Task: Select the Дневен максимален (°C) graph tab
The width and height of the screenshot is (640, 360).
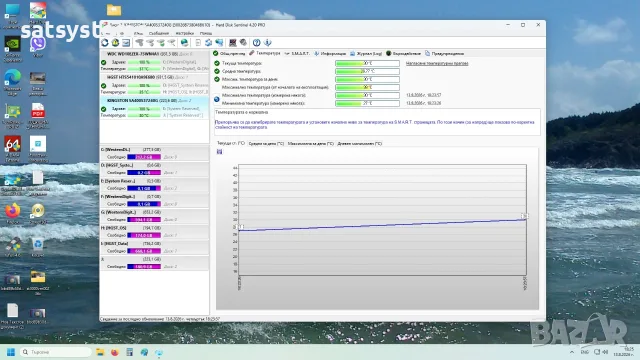Action: click(x=360, y=144)
